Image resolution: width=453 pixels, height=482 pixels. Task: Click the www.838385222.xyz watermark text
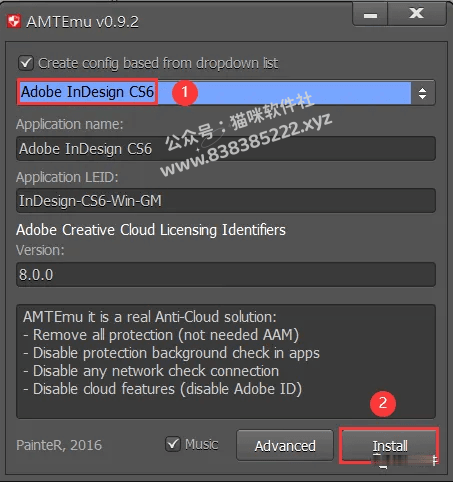pos(246,144)
